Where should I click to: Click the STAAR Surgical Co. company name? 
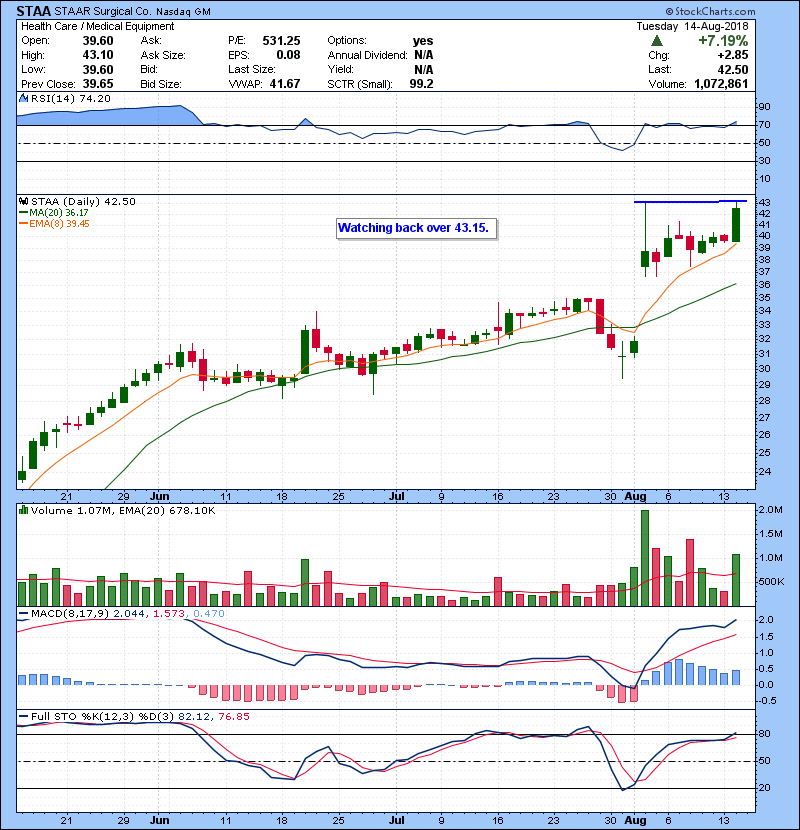(102, 12)
